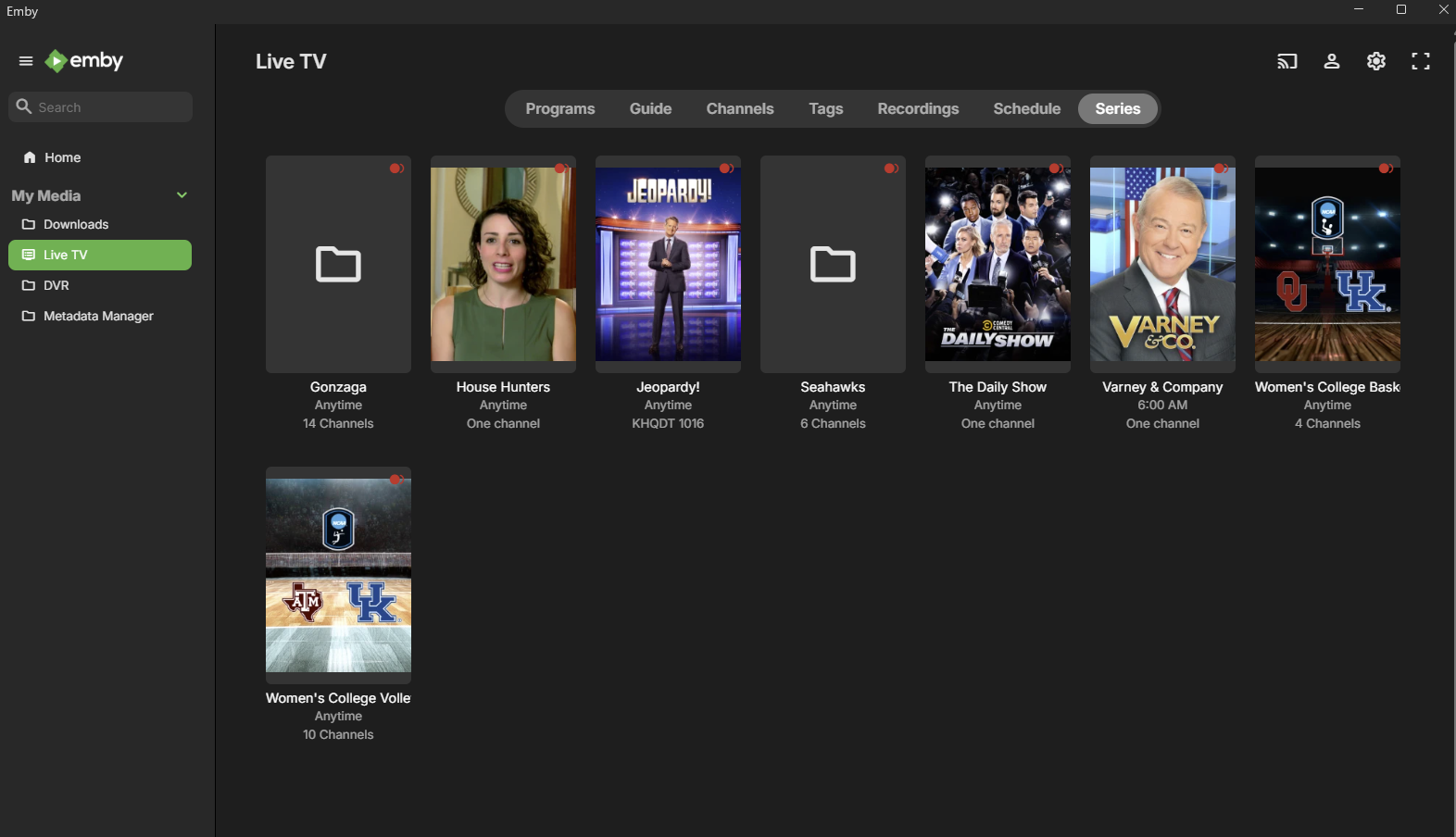Click the "6:00 AM" time under Varney & Company

1162,405
